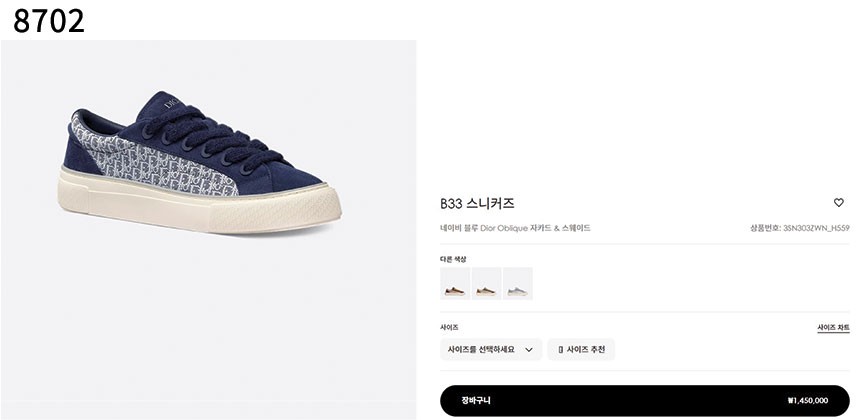This screenshot has width=860, height=420.
Task: Select the gray sneaker color thumbnail
Action: click(517, 283)
